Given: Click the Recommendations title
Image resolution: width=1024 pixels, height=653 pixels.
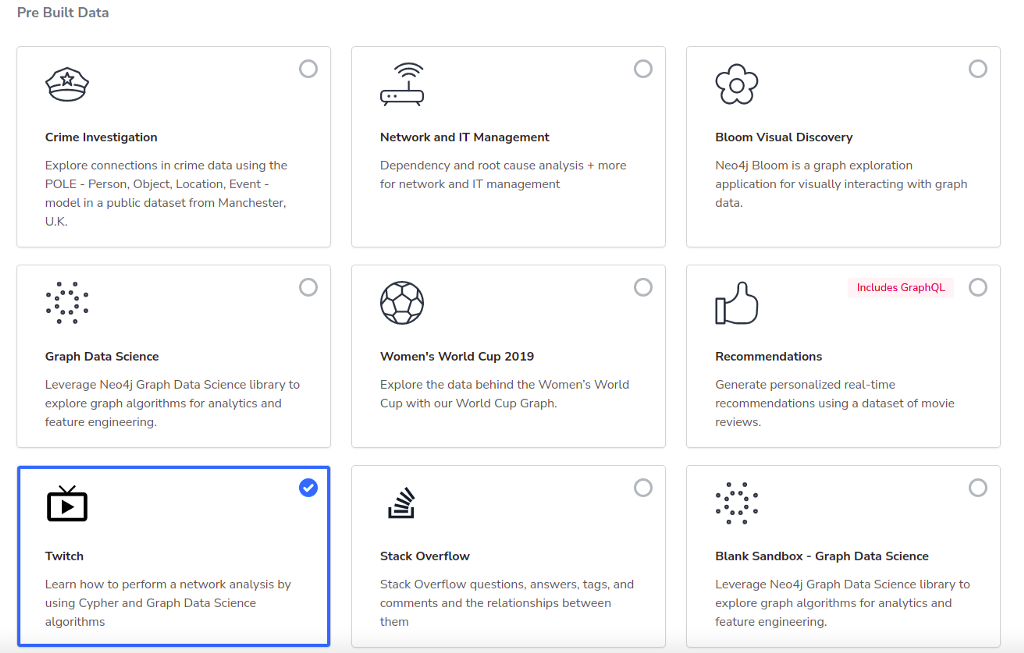Looking at the screenshot, I should (x=769, y=357).
